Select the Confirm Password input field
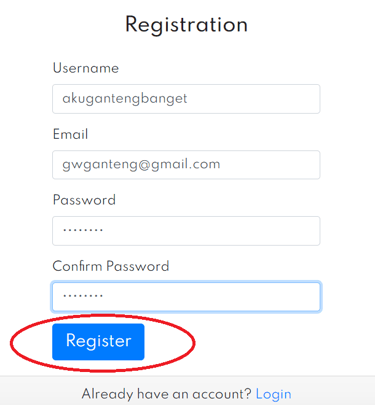375x405 pixels. click(x=186, y=297)
